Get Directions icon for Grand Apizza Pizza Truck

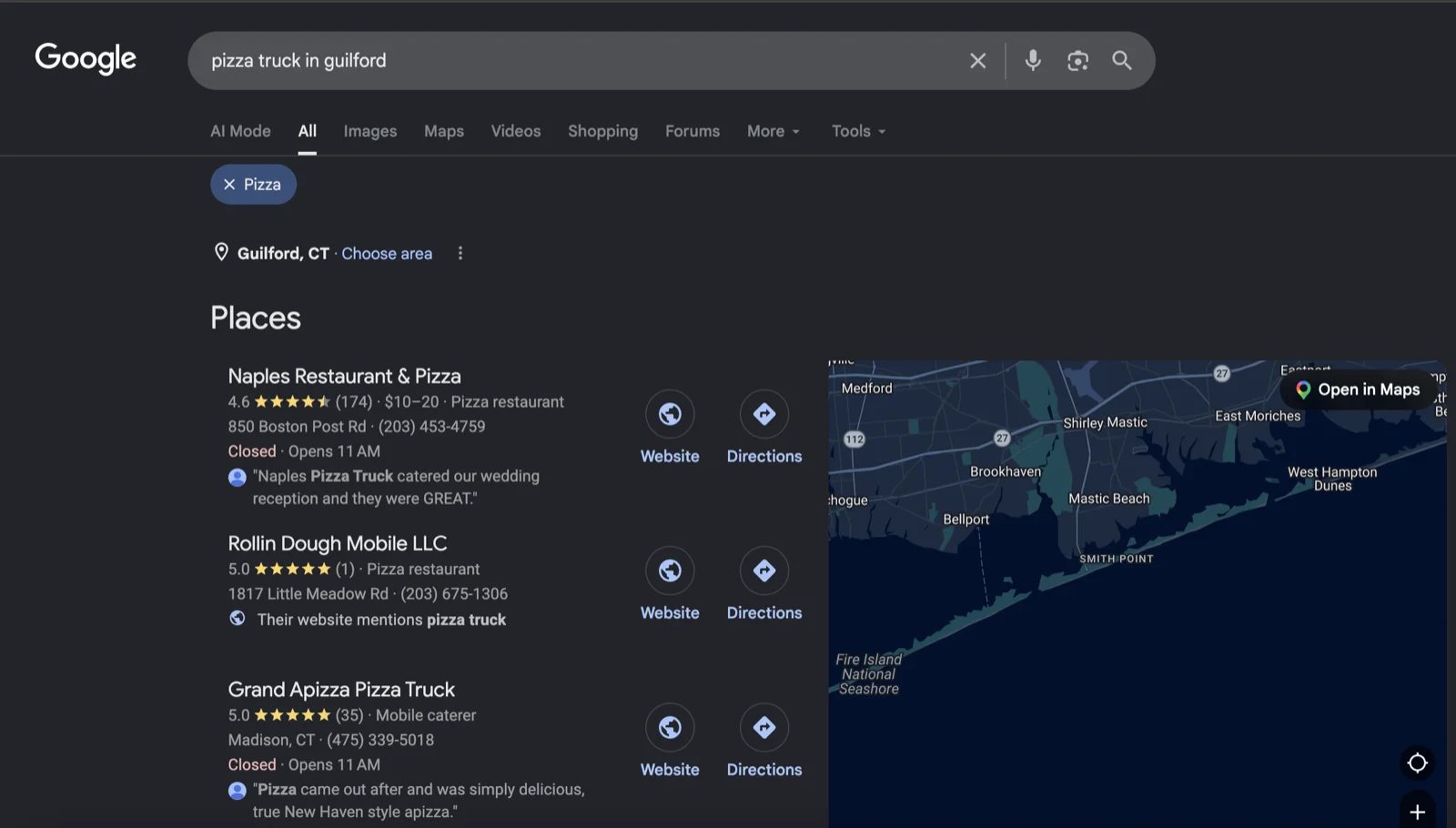764,727
